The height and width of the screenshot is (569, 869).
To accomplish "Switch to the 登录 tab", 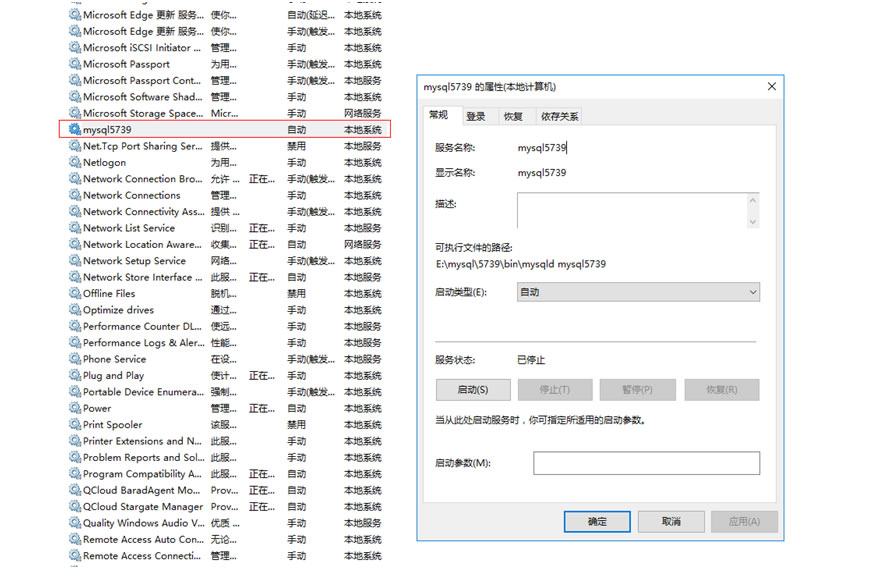I will click(476, 117).
